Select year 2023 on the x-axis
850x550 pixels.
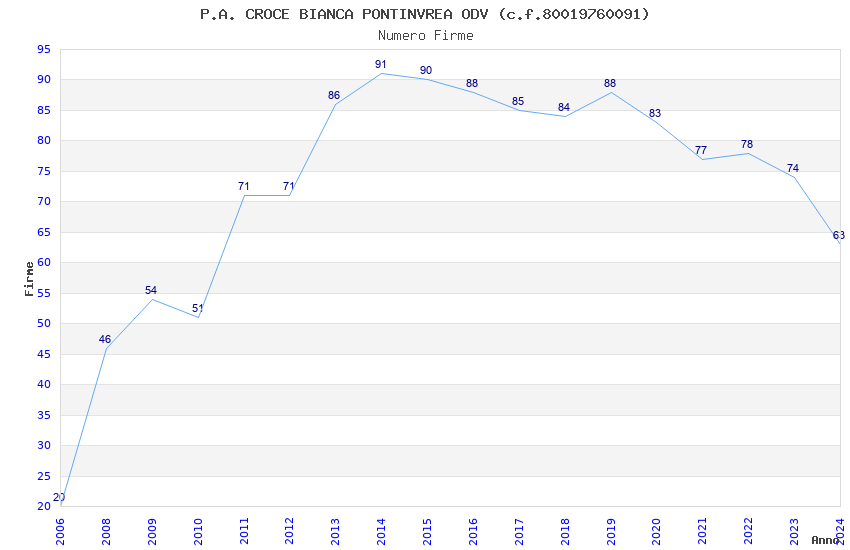794,531
